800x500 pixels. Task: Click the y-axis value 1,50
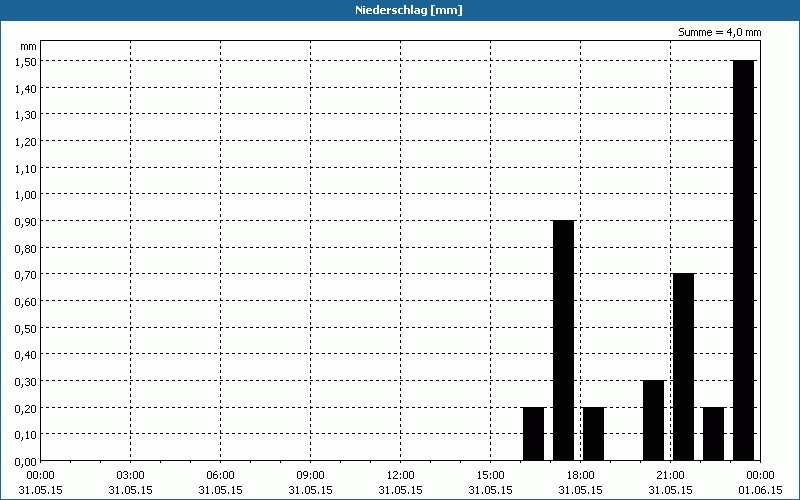click(x=26, y=62)
